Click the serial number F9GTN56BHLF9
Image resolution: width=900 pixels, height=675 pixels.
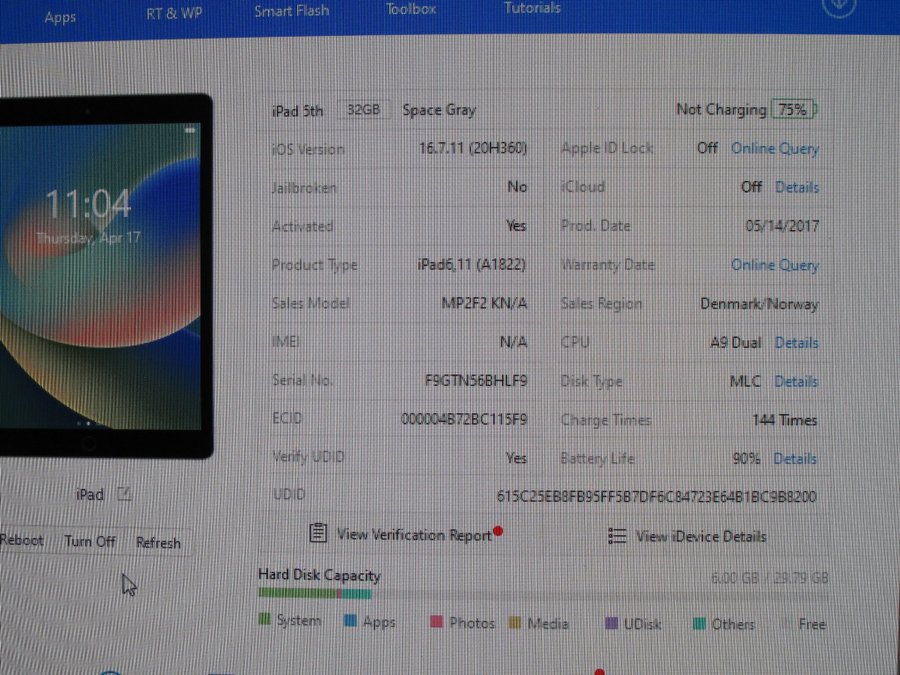(x=476, y=381)
